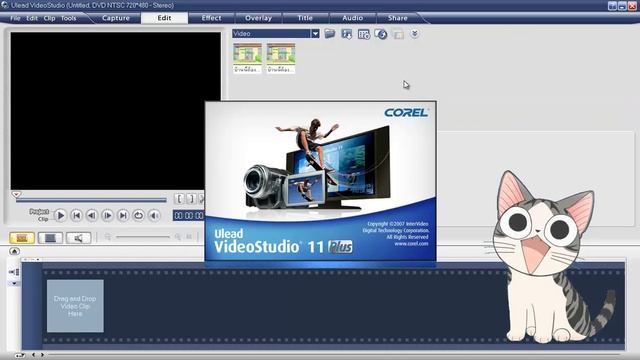640x360 pixels.
Task: Select Clip play mode
Action: [43, 219]
